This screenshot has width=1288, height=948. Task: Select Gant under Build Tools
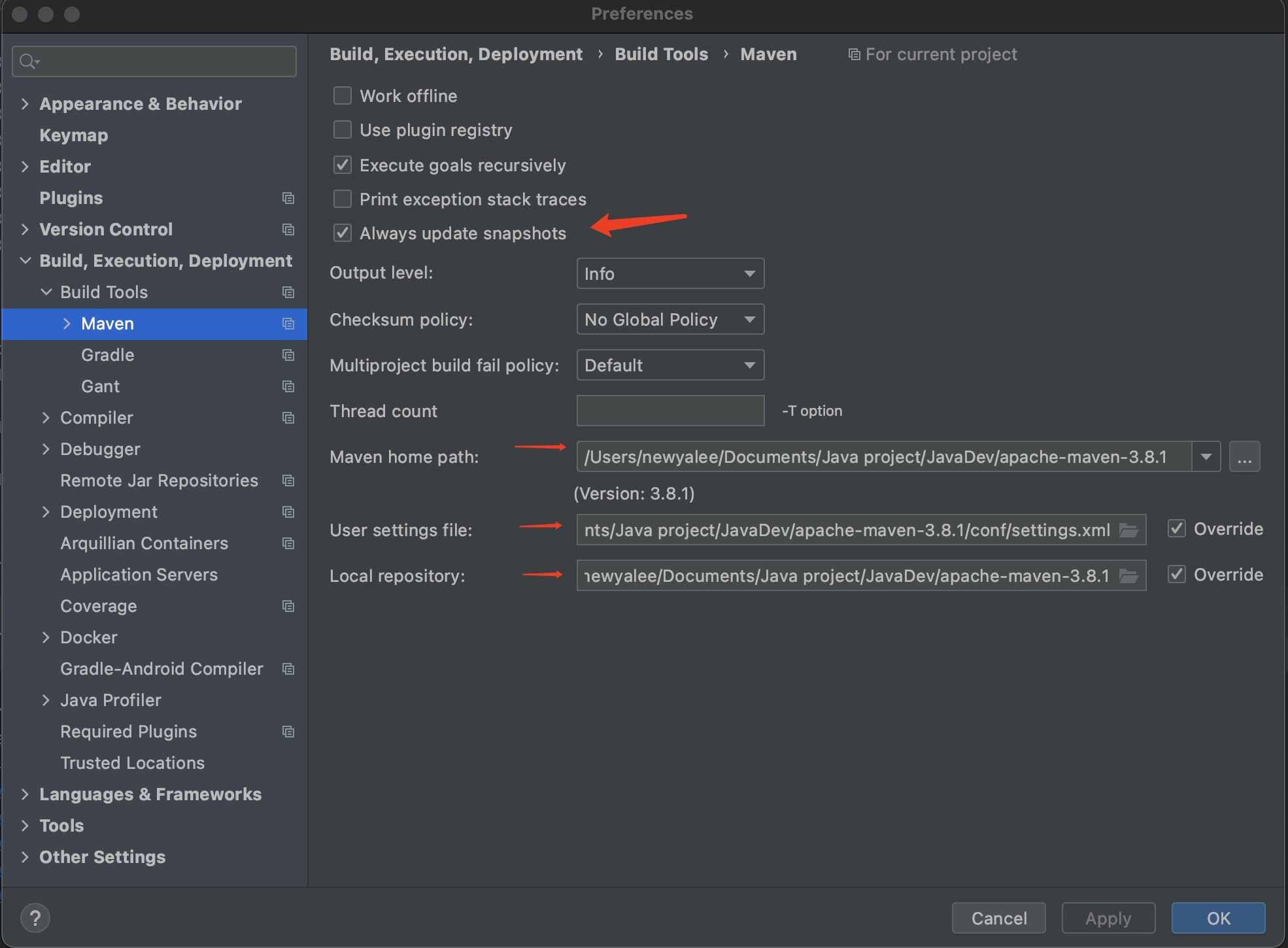100,386
